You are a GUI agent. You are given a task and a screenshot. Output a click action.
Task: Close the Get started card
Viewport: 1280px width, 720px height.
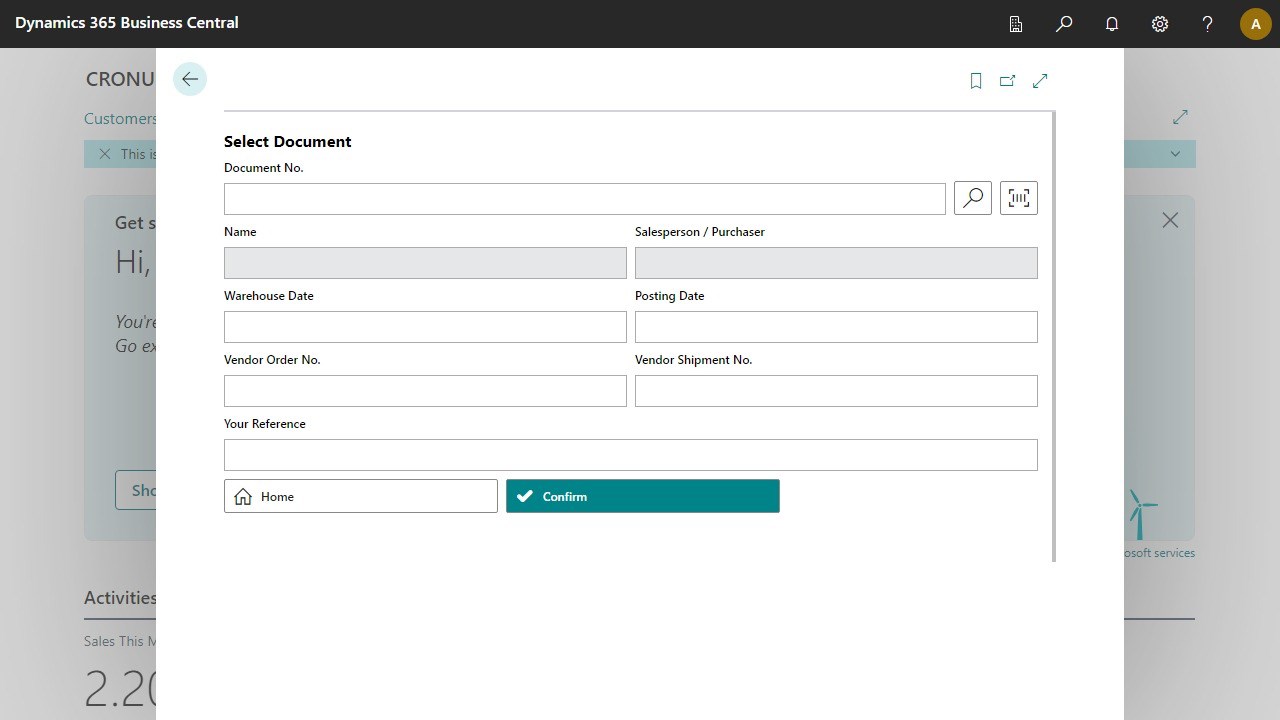tap(1170, 219)
